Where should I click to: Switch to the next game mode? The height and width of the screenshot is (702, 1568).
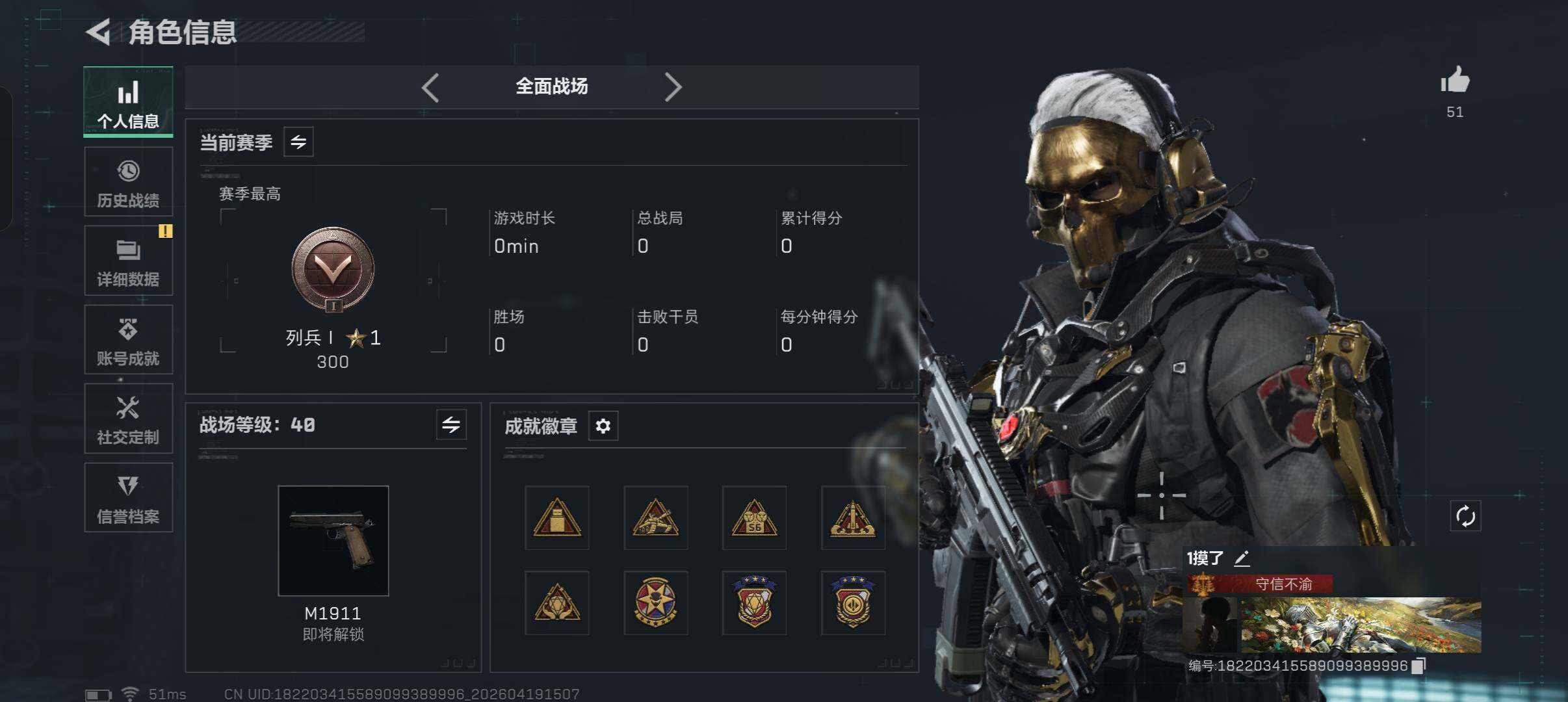[x=673, y=87]
